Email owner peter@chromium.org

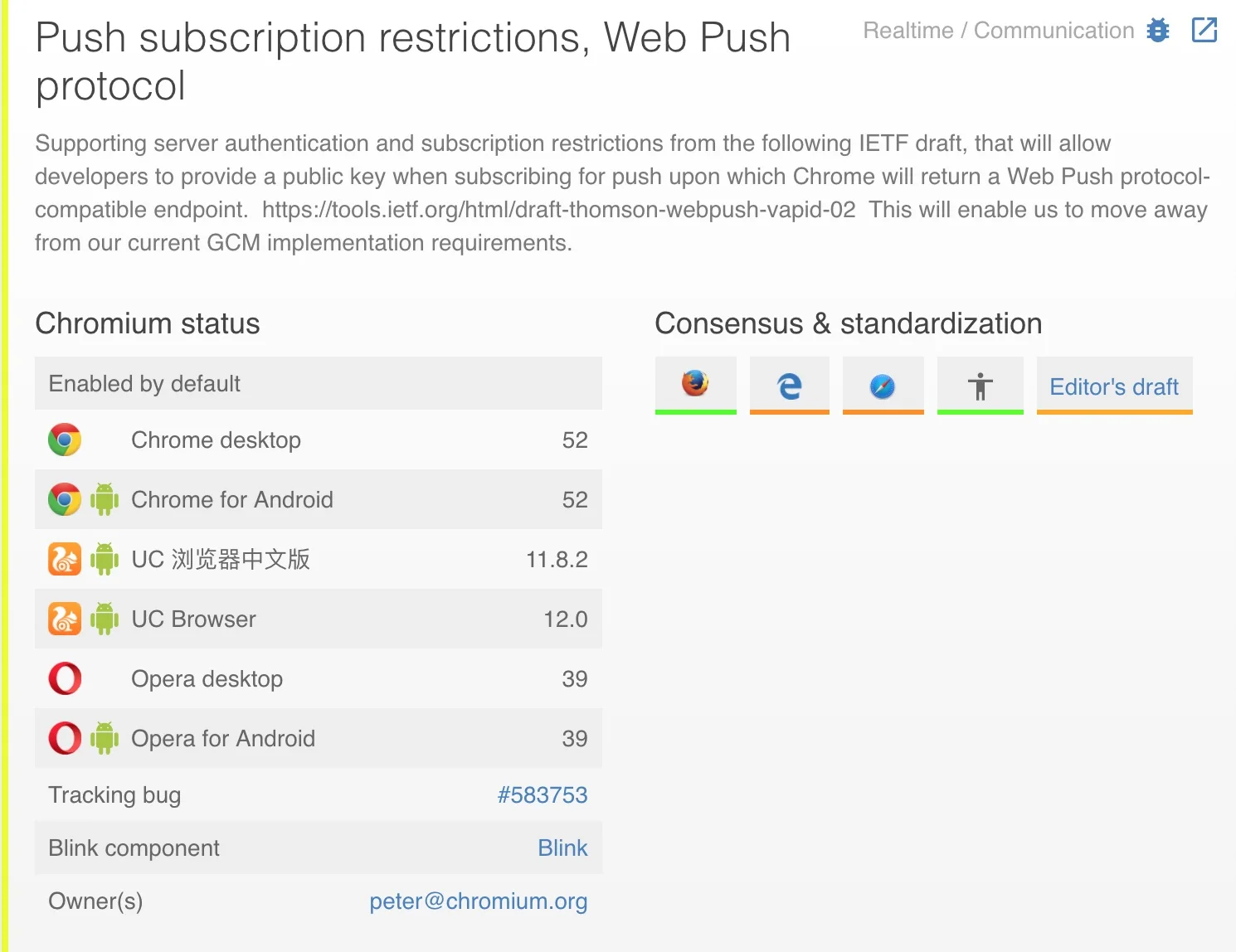478,901
